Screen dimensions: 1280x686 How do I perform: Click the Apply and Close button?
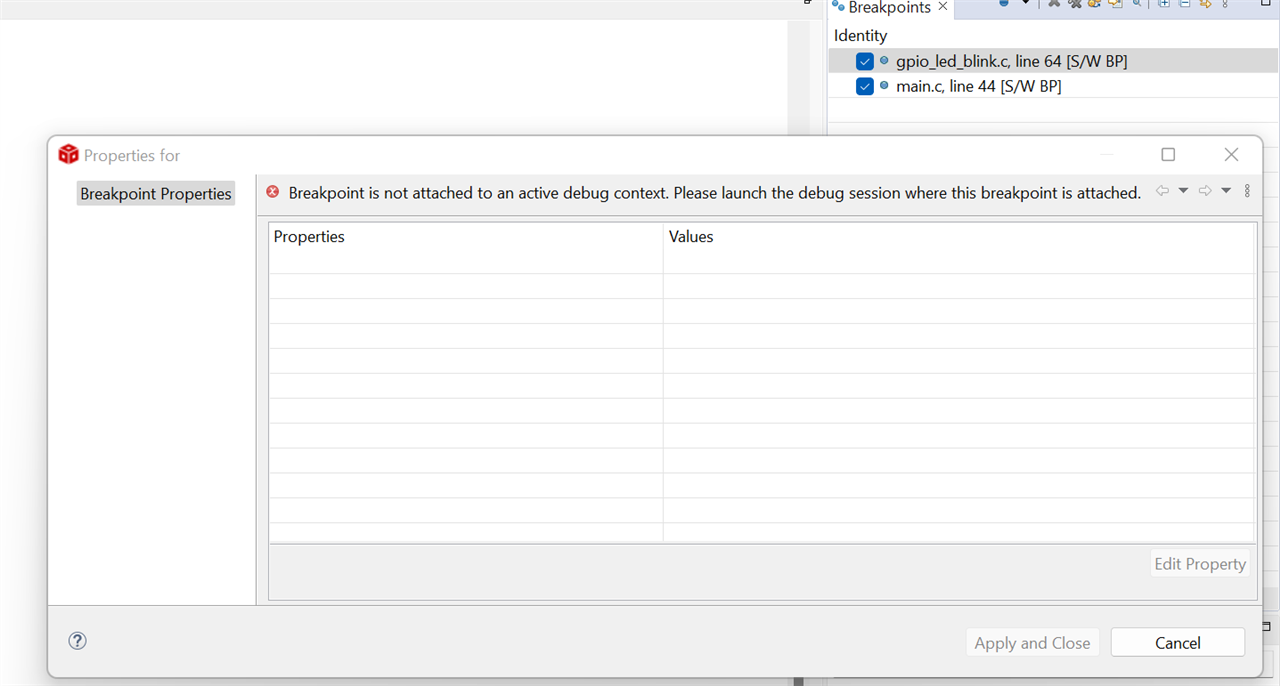click(1032, 643)
